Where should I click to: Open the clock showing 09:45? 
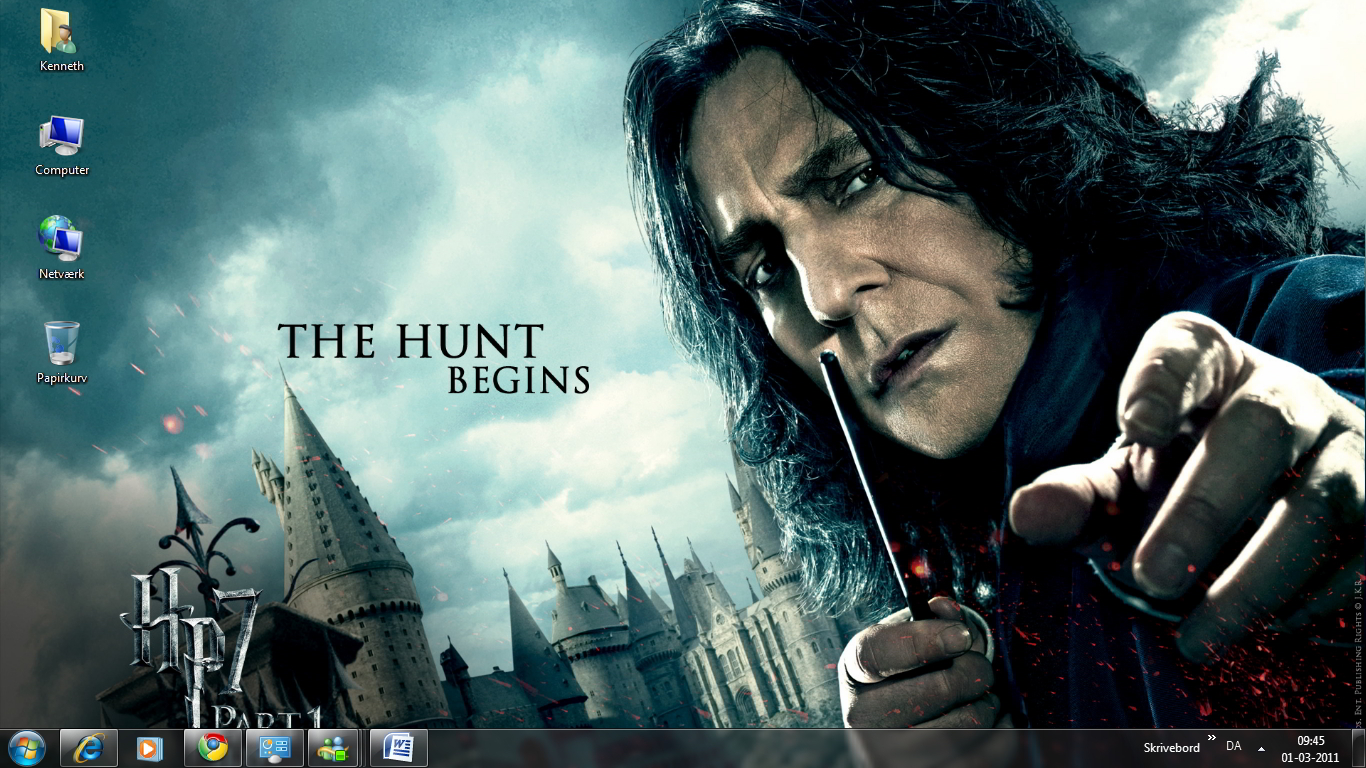(x=1310, y=748)
